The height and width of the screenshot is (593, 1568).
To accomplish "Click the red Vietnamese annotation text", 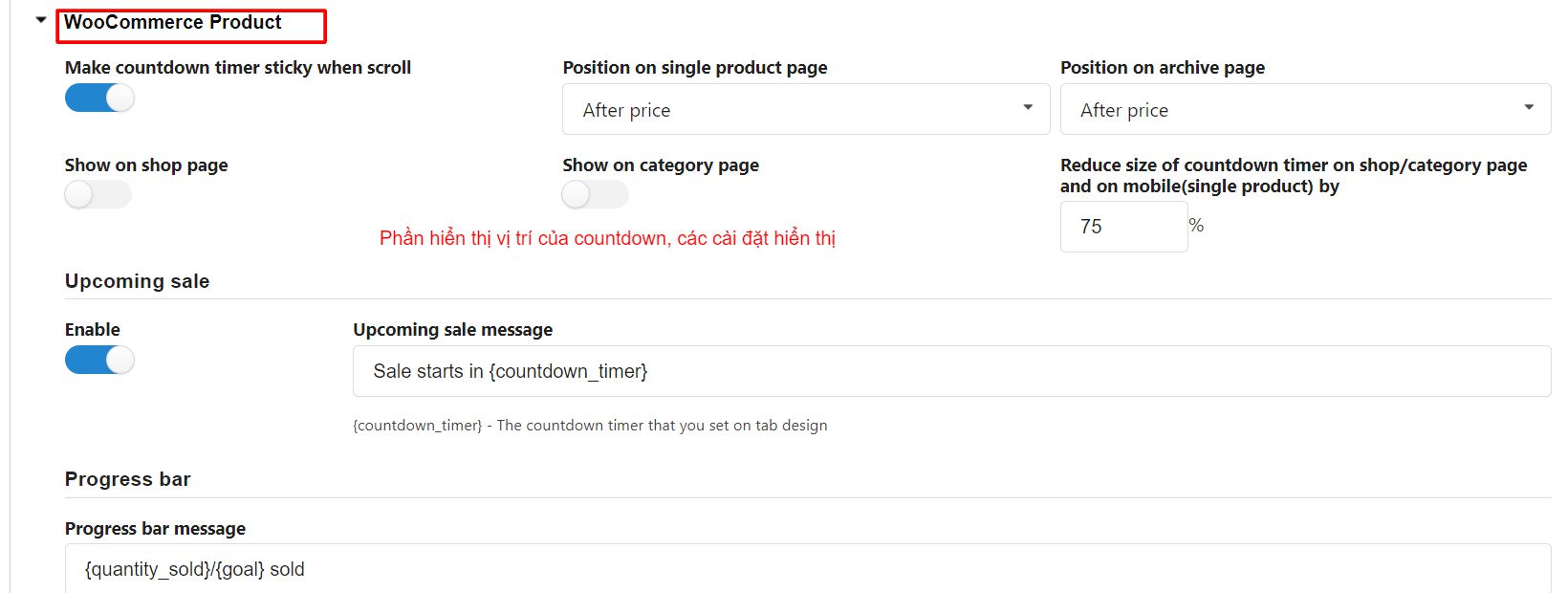I will [608, 237].
